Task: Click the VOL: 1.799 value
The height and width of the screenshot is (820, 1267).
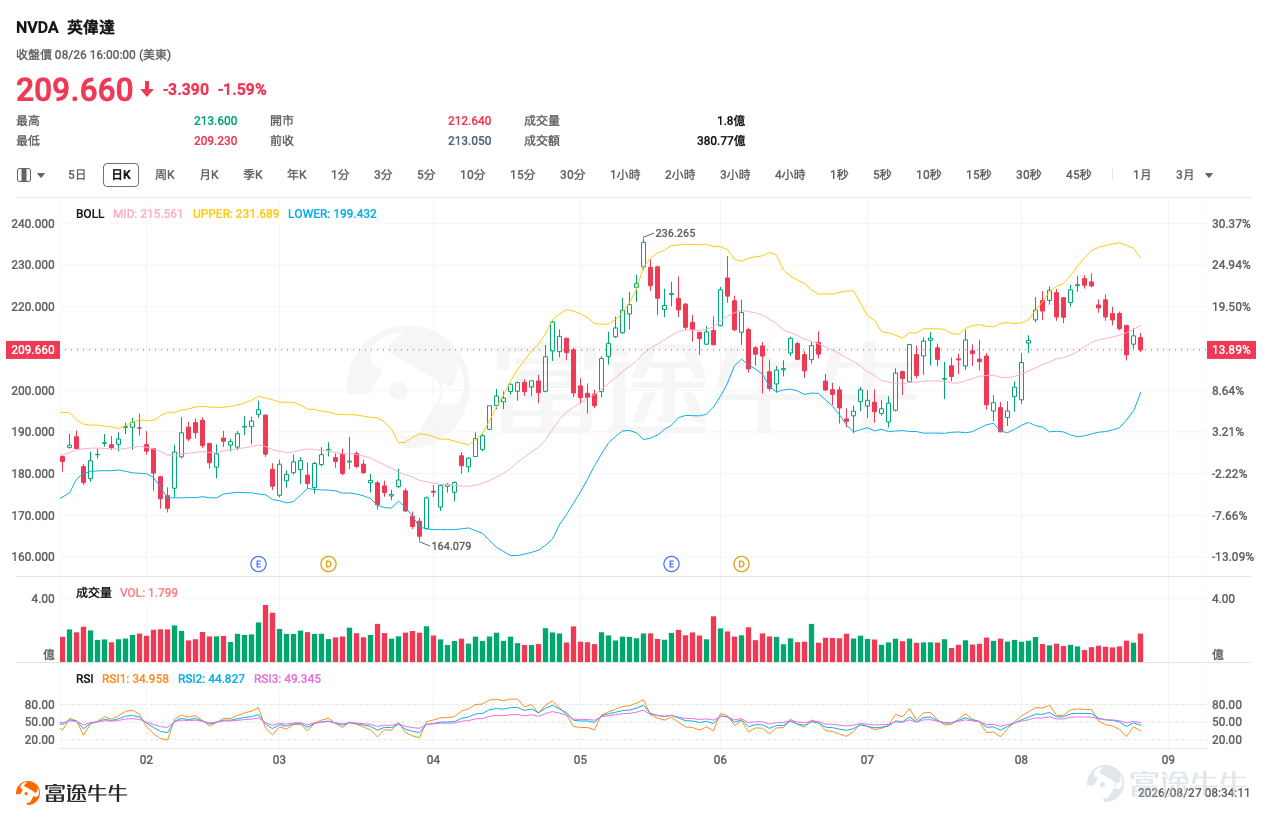Action: coord(149,593)
